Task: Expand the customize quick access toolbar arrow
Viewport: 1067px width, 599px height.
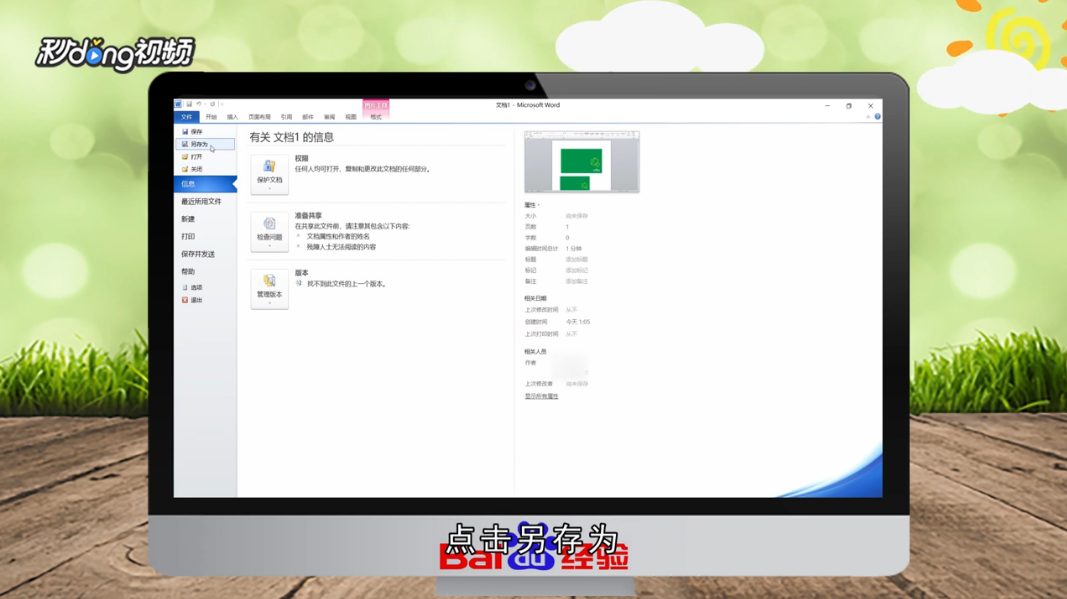Action: point(222,105)
